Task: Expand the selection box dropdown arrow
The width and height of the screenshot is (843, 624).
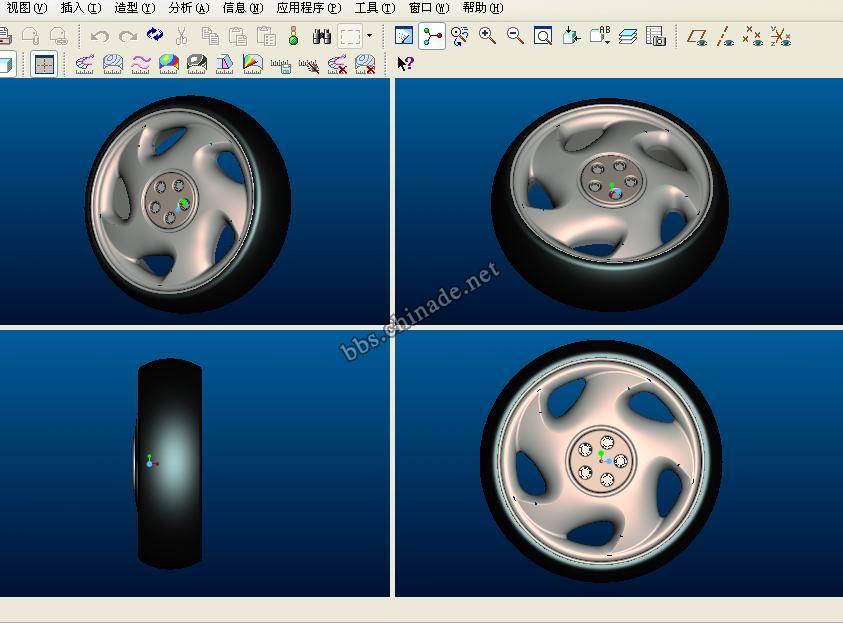Action: (x=370, y=36)
